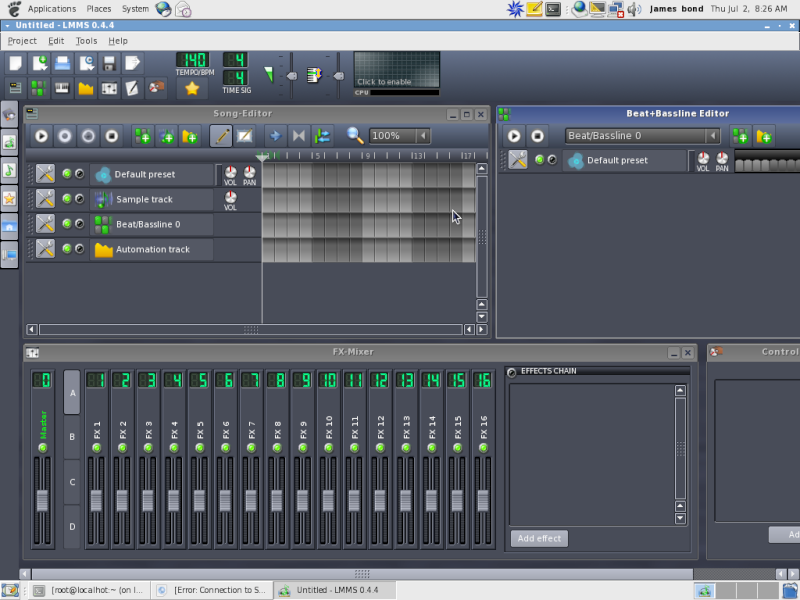
Task: Add beat/bassline in the Beat+Bassline Editor toolbar
Action: click(x=741, y=136)
